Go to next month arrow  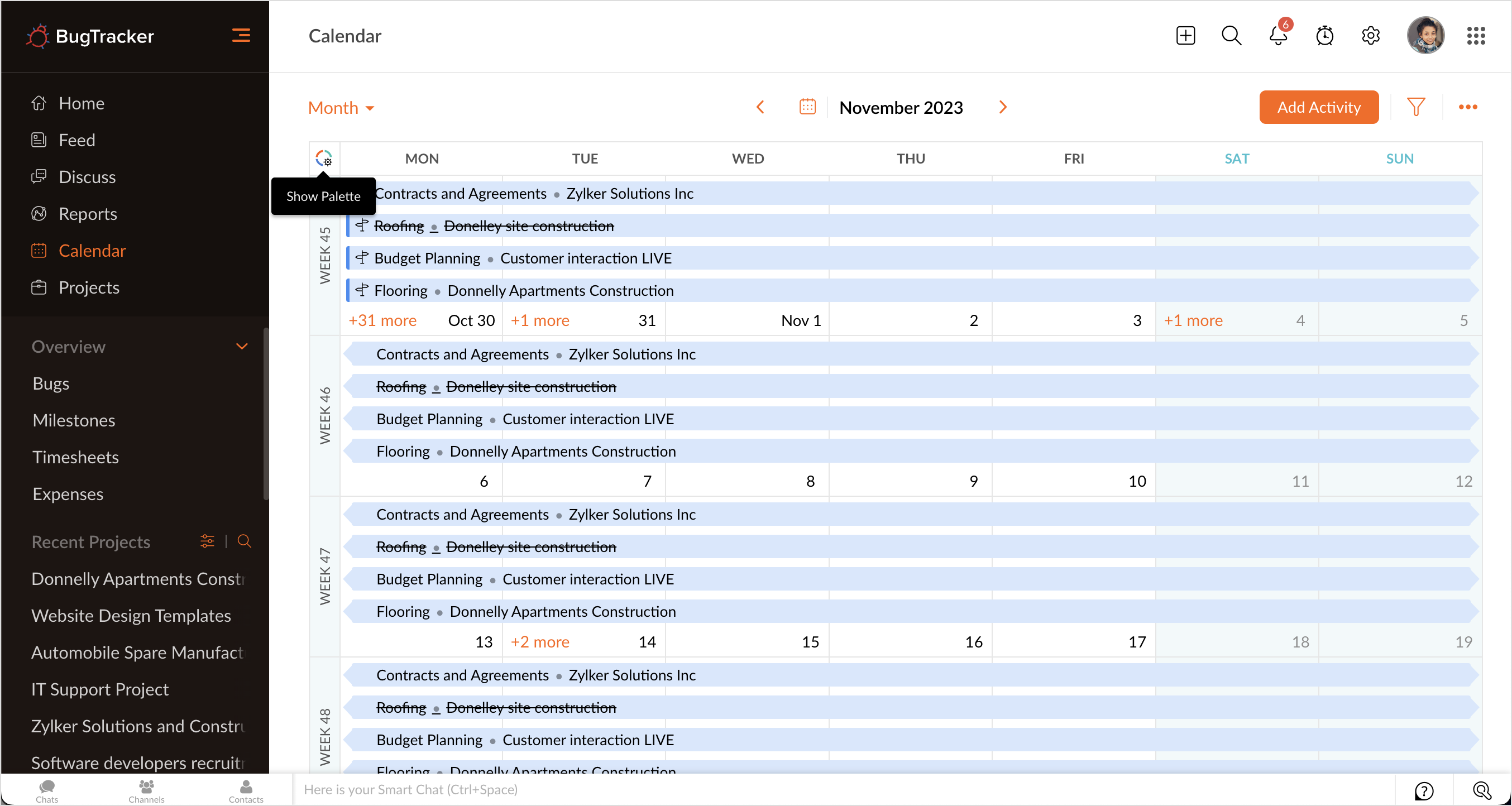(x=1003, y=107)
